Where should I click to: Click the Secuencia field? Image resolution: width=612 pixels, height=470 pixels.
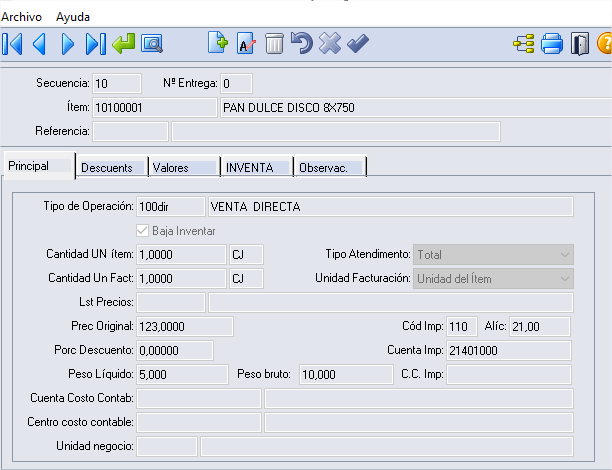(117, 84)
